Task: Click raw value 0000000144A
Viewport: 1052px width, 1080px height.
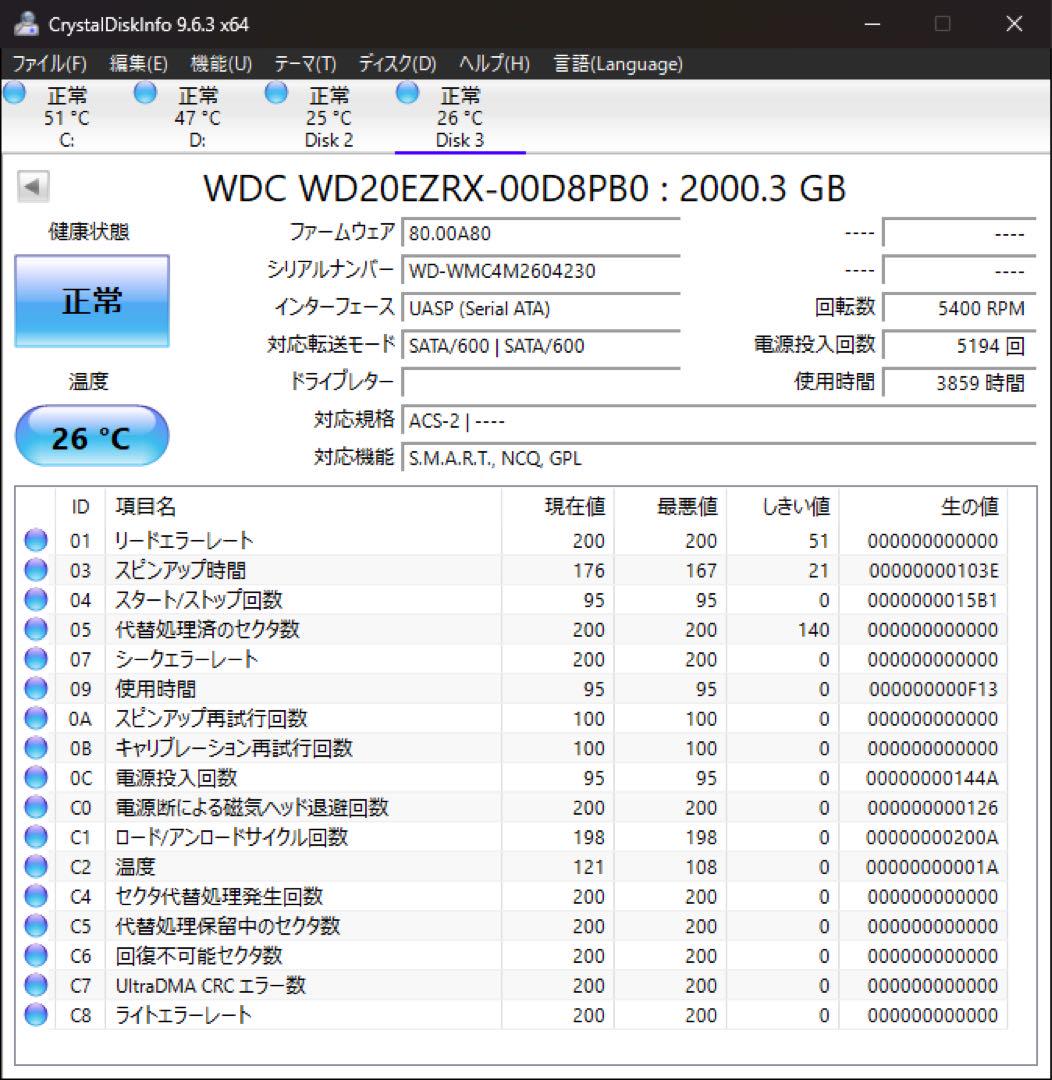Action: pyautogui.click(x=932, y=778)
